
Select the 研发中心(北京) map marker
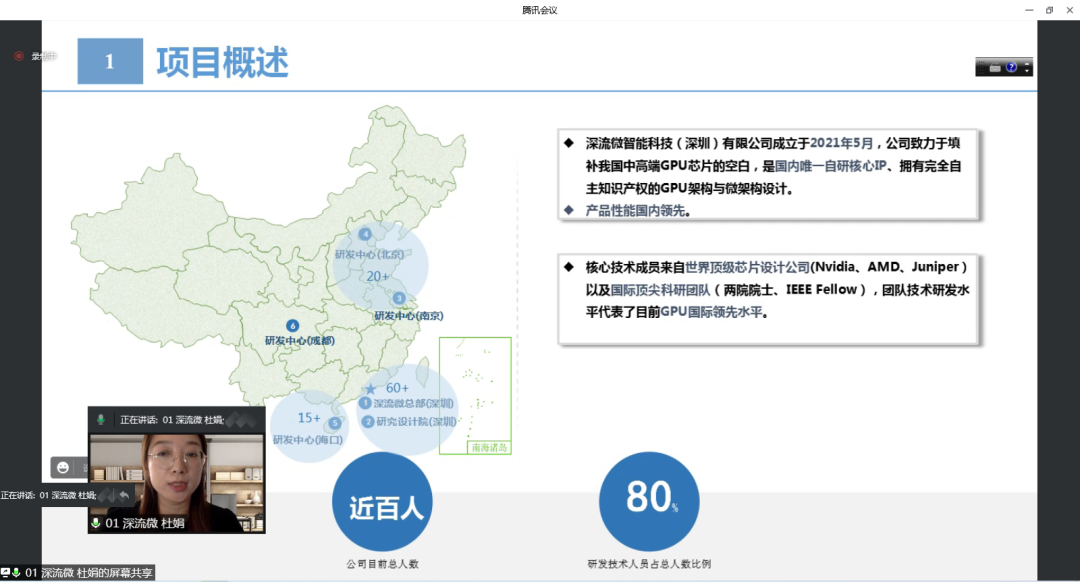click(365, 234)
